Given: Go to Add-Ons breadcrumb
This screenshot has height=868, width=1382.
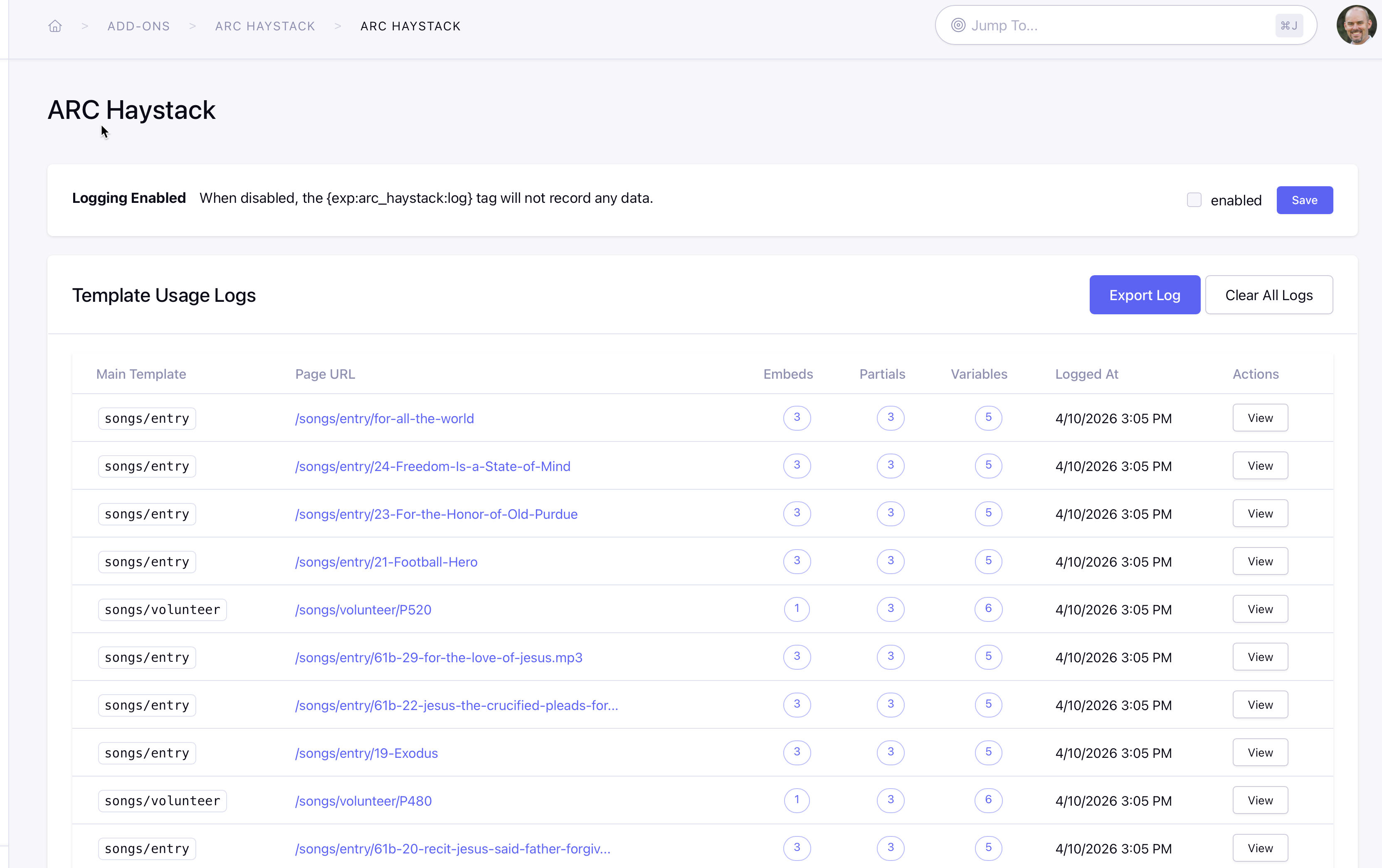Looking at the screenshot, I should pos(138,26).
